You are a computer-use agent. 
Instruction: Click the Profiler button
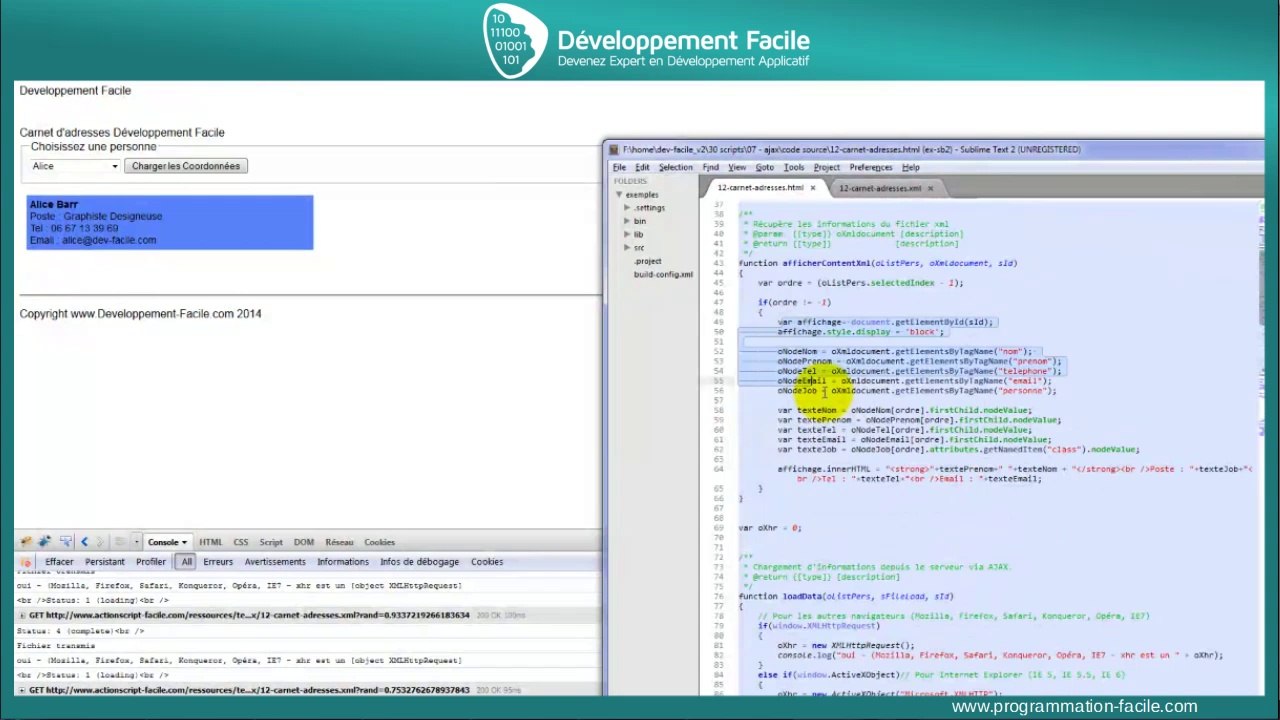click(151, 562)
